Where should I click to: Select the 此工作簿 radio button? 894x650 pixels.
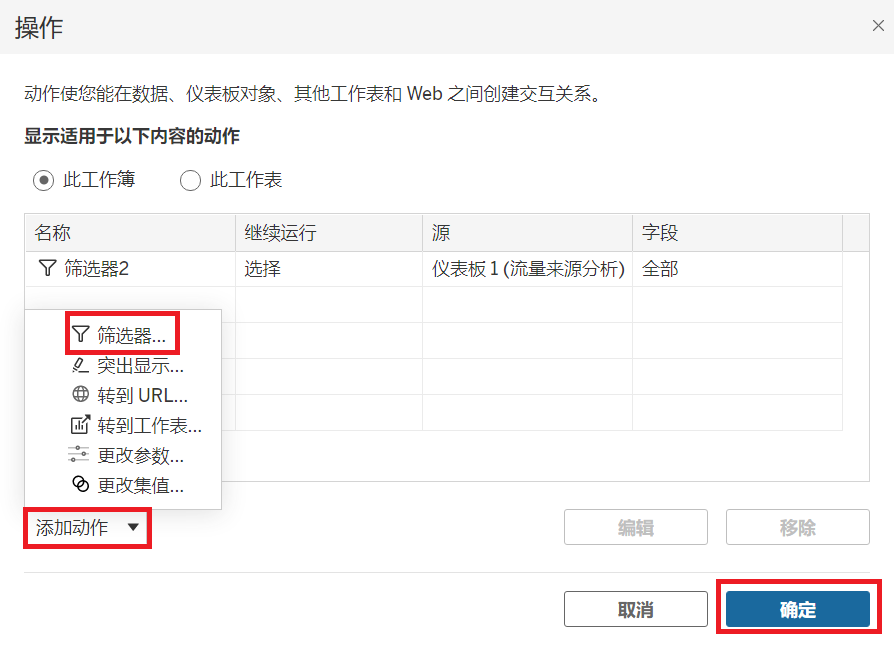tap(43, 180)
